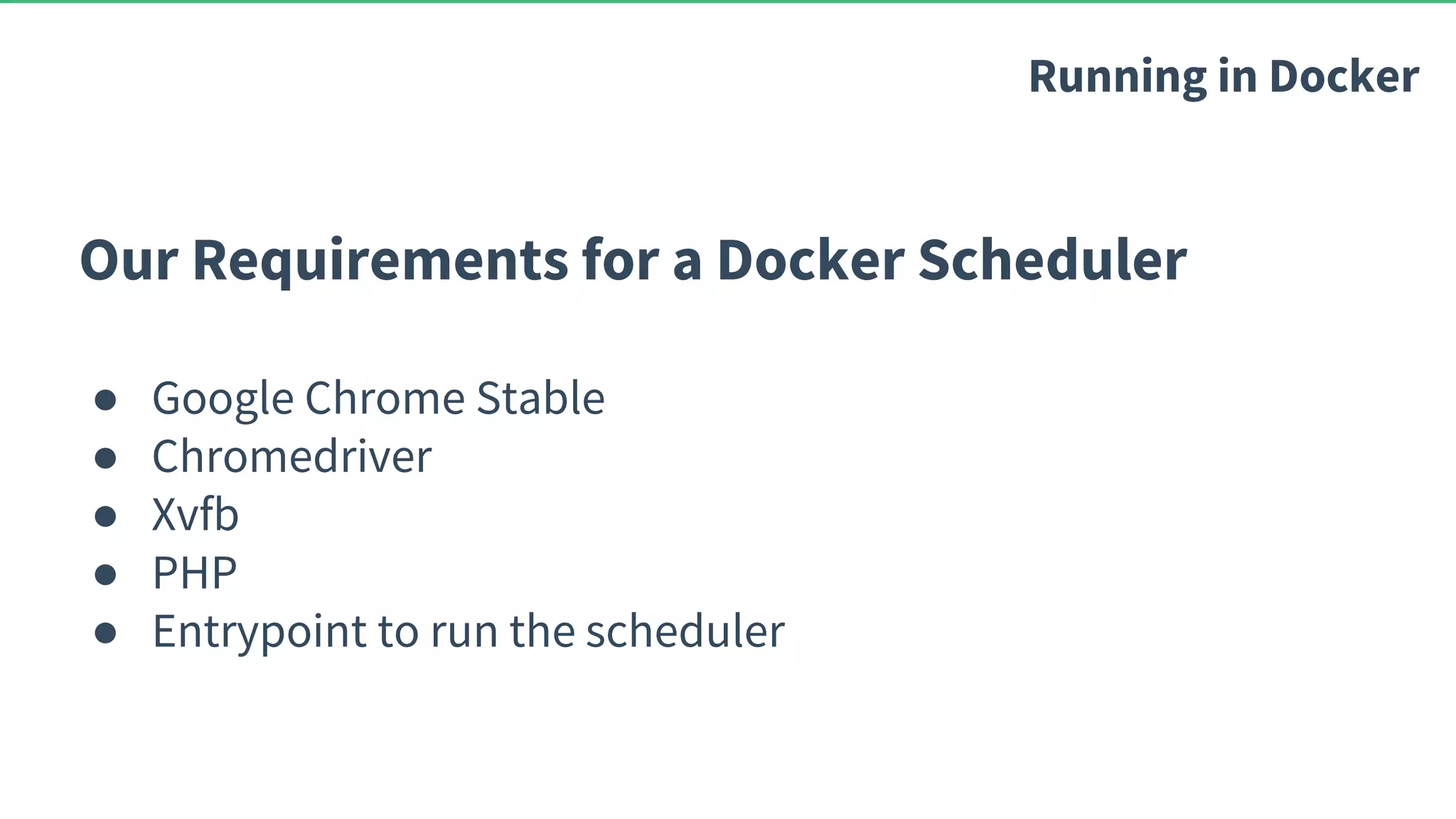Image resolution: width=1456 pixels, height=819 pixels.
Task: Click the "Our Requirements for a Docker Scheduler" heading
Action: click(x=633, y=260)
